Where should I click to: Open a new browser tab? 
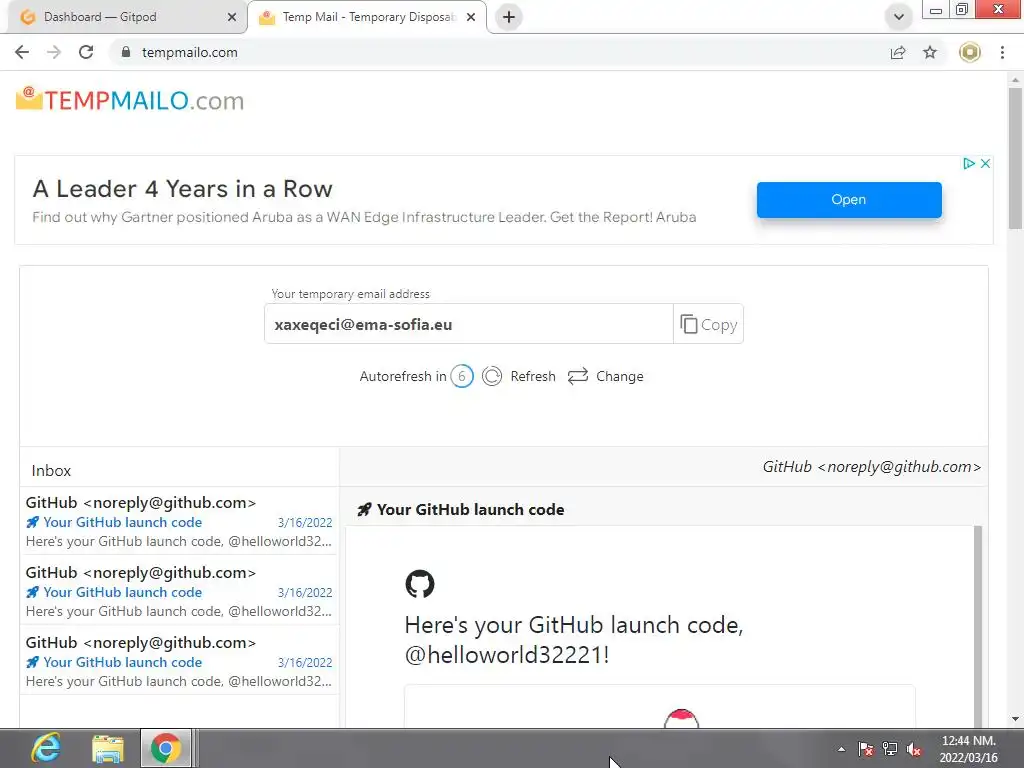[509, 17]
